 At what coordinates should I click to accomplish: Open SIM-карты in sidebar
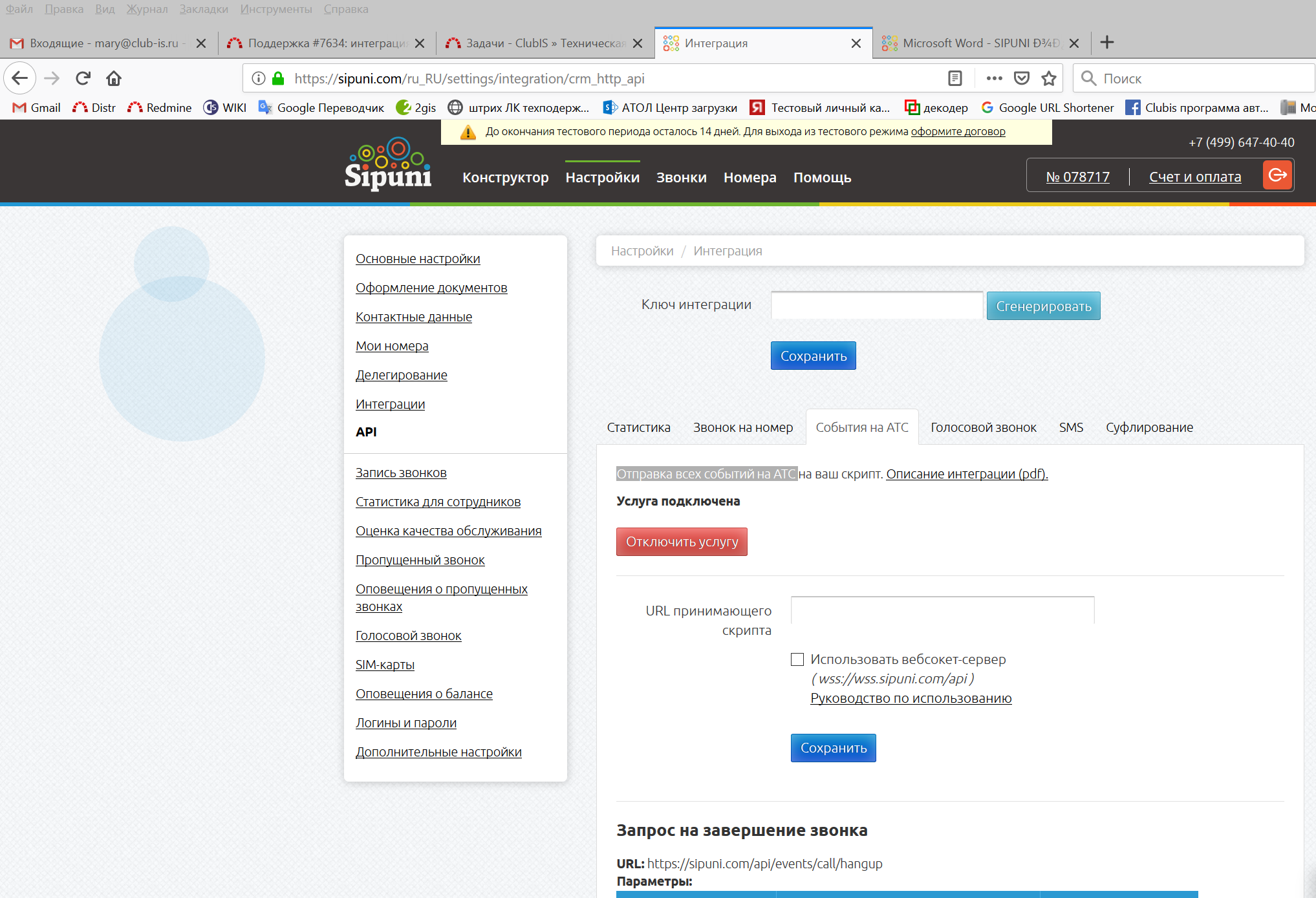click(x=385, y=665)
